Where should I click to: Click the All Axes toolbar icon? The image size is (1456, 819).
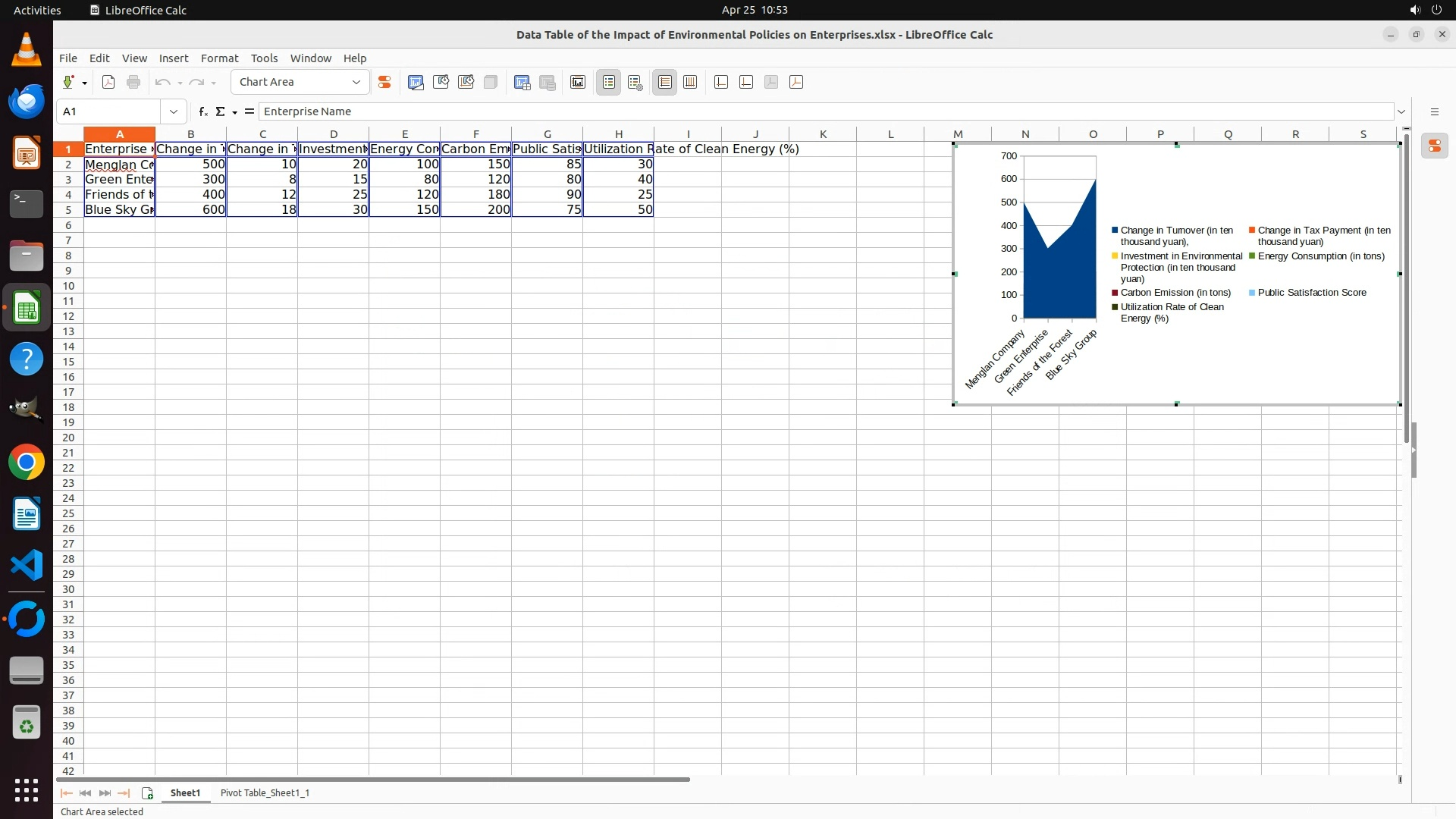(796, 83)
